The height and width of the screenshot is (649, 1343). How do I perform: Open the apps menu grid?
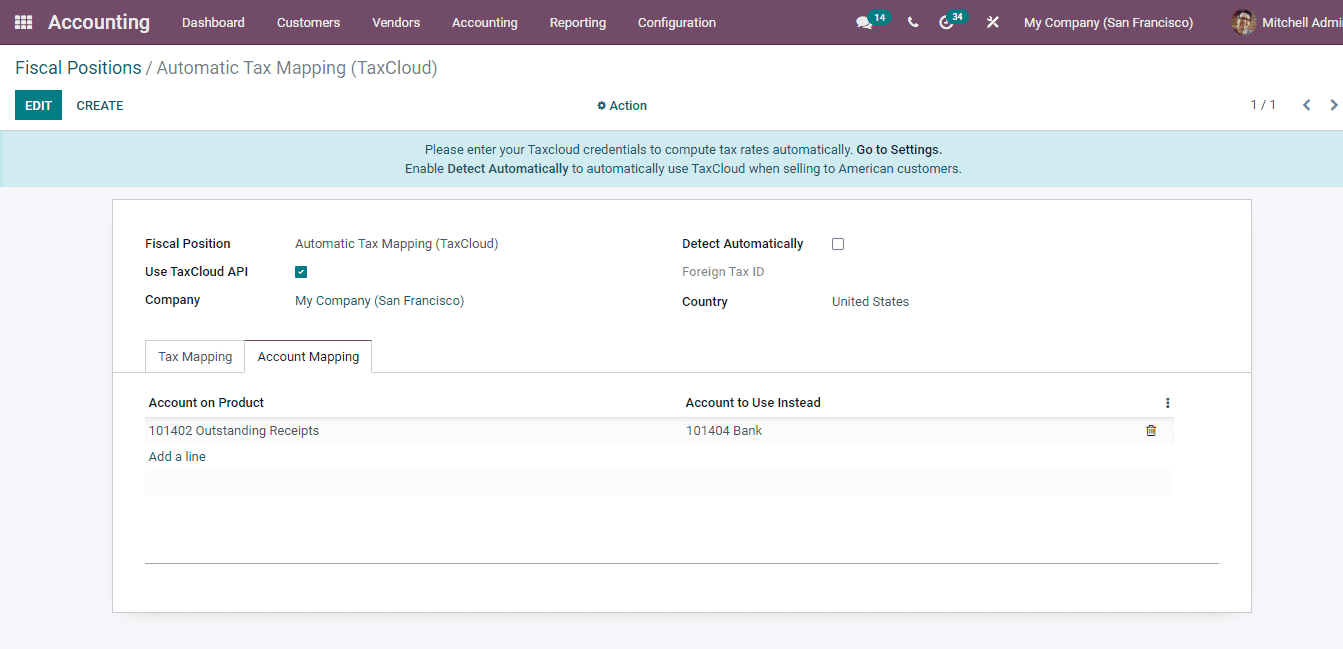coord(22,22)
